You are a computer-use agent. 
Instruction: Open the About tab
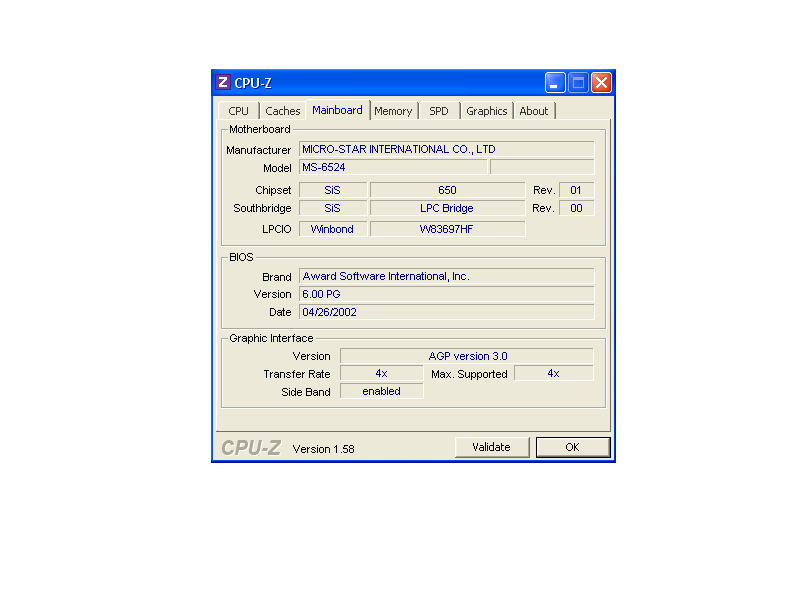point(534,111)
